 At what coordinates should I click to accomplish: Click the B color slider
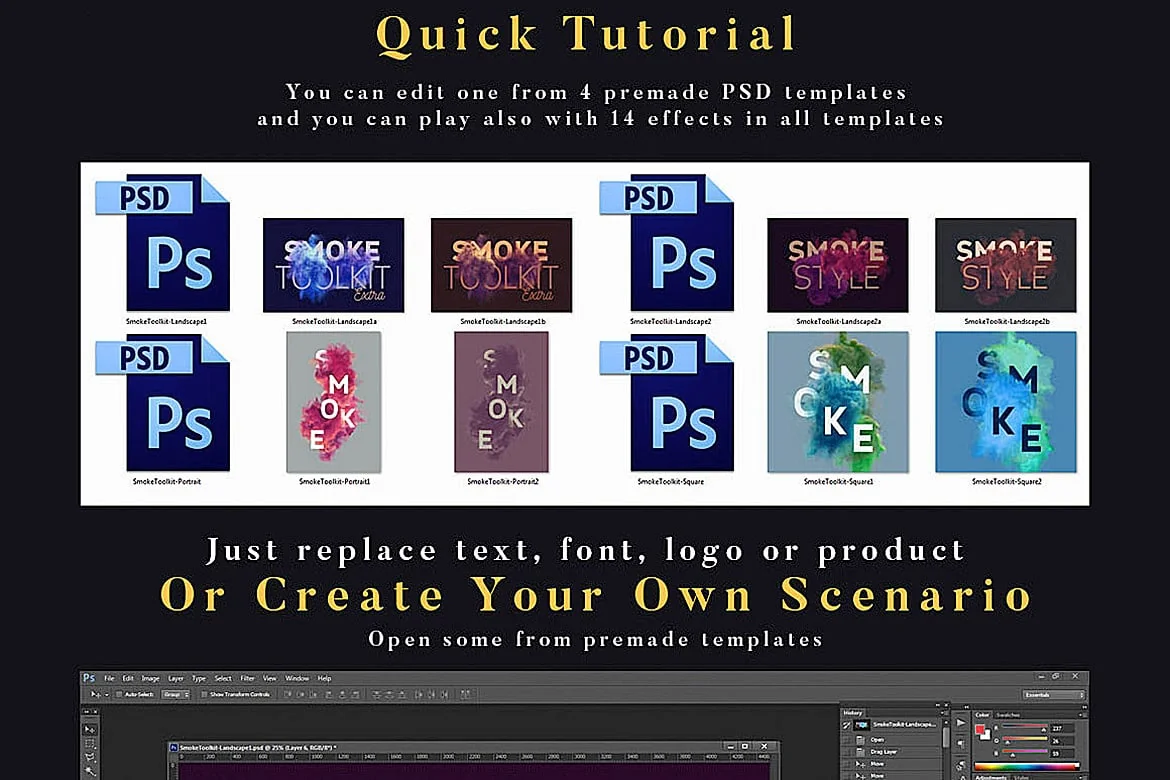pos(1024,751)
